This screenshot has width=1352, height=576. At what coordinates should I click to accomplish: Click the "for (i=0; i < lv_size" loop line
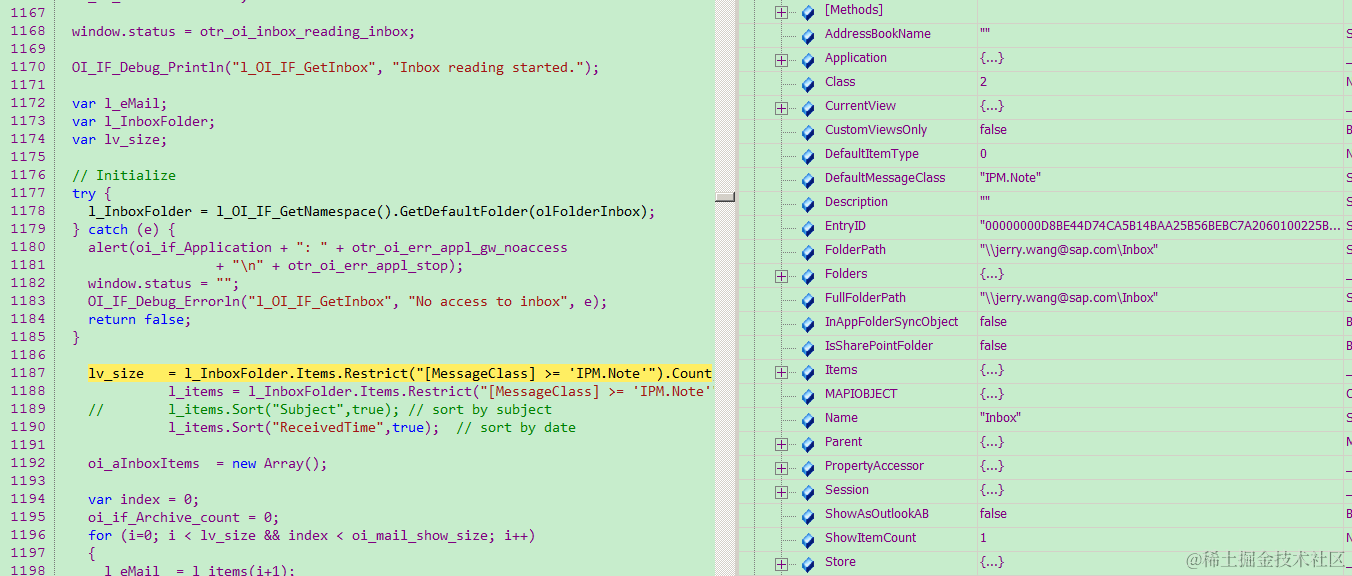coord(312,535)
